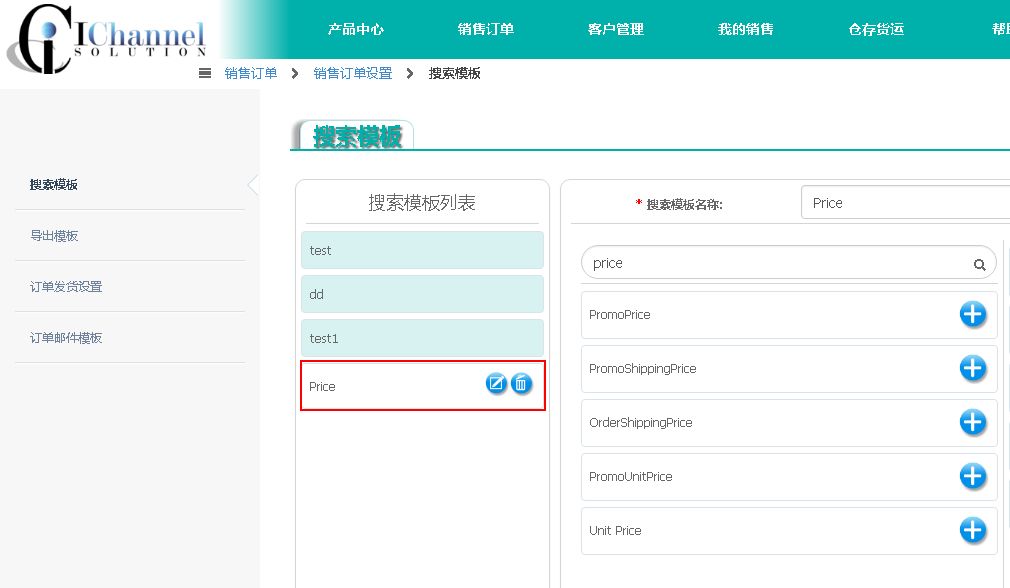Select 搜索模板 in the left sidebar
Viewport: 1010px width, 588px height.
click(53, 185)
